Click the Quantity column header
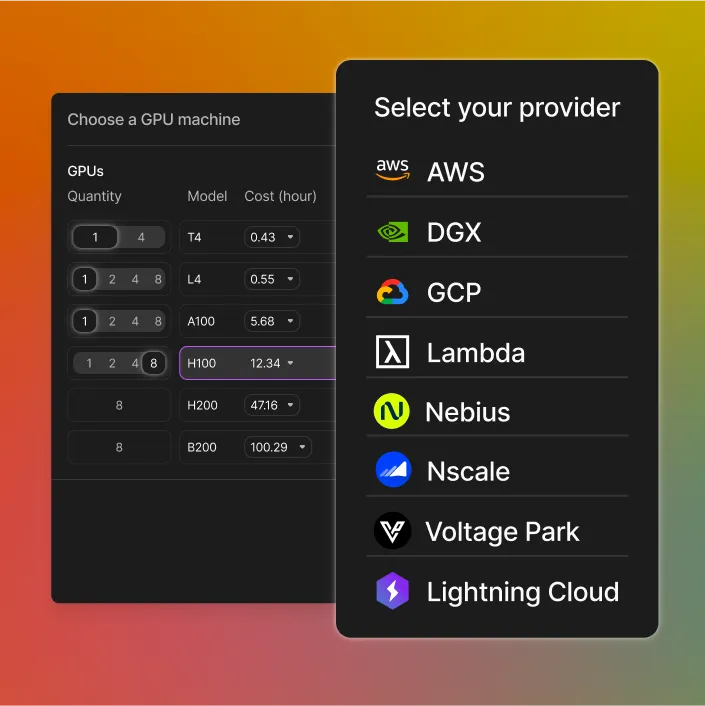The image size is (705, 706). point(95,196)
